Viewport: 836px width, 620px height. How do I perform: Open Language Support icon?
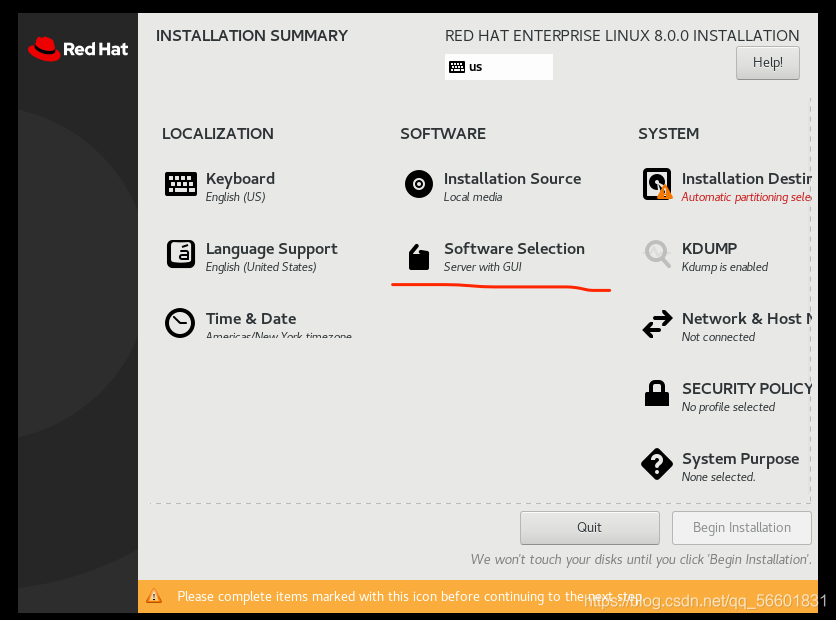tap(181, 254)
